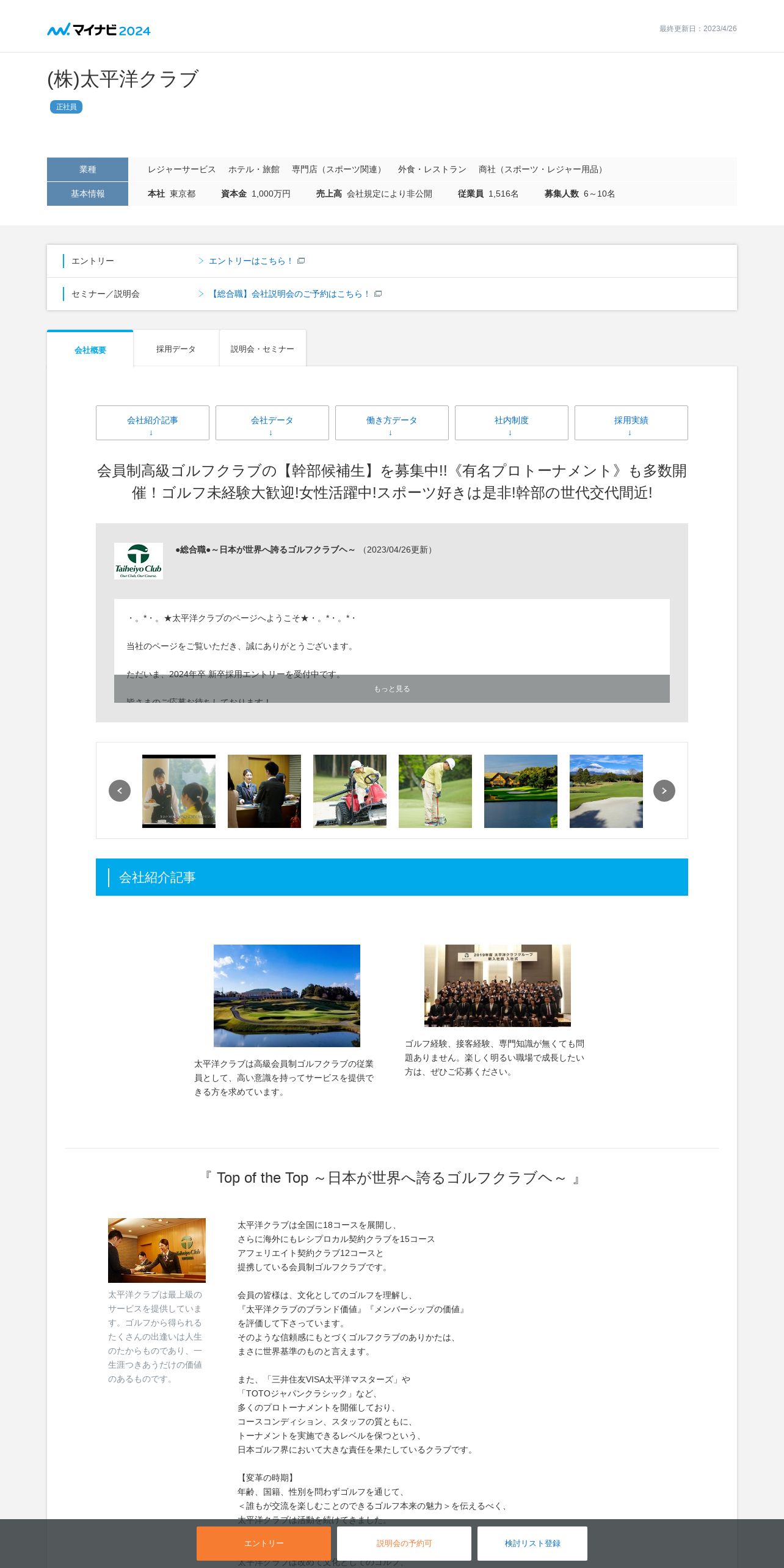Click the 売上高 会社規定により非公開 value

pos(374,194)
